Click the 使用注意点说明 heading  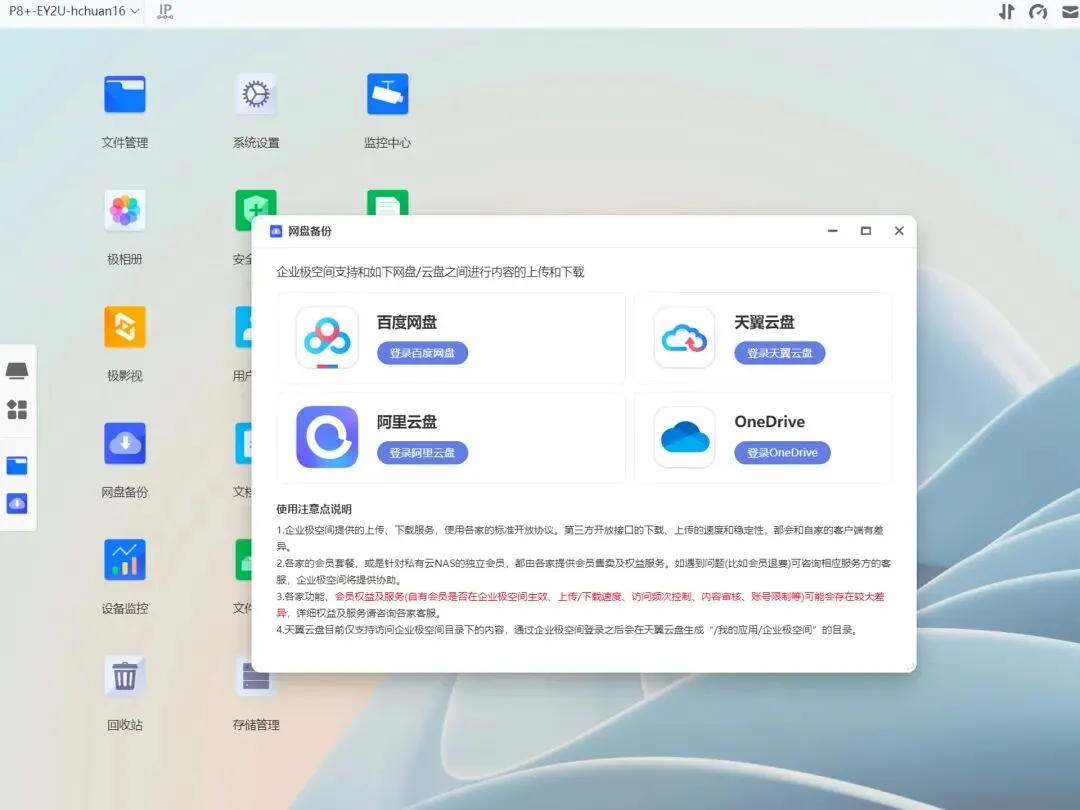point(314,509)
